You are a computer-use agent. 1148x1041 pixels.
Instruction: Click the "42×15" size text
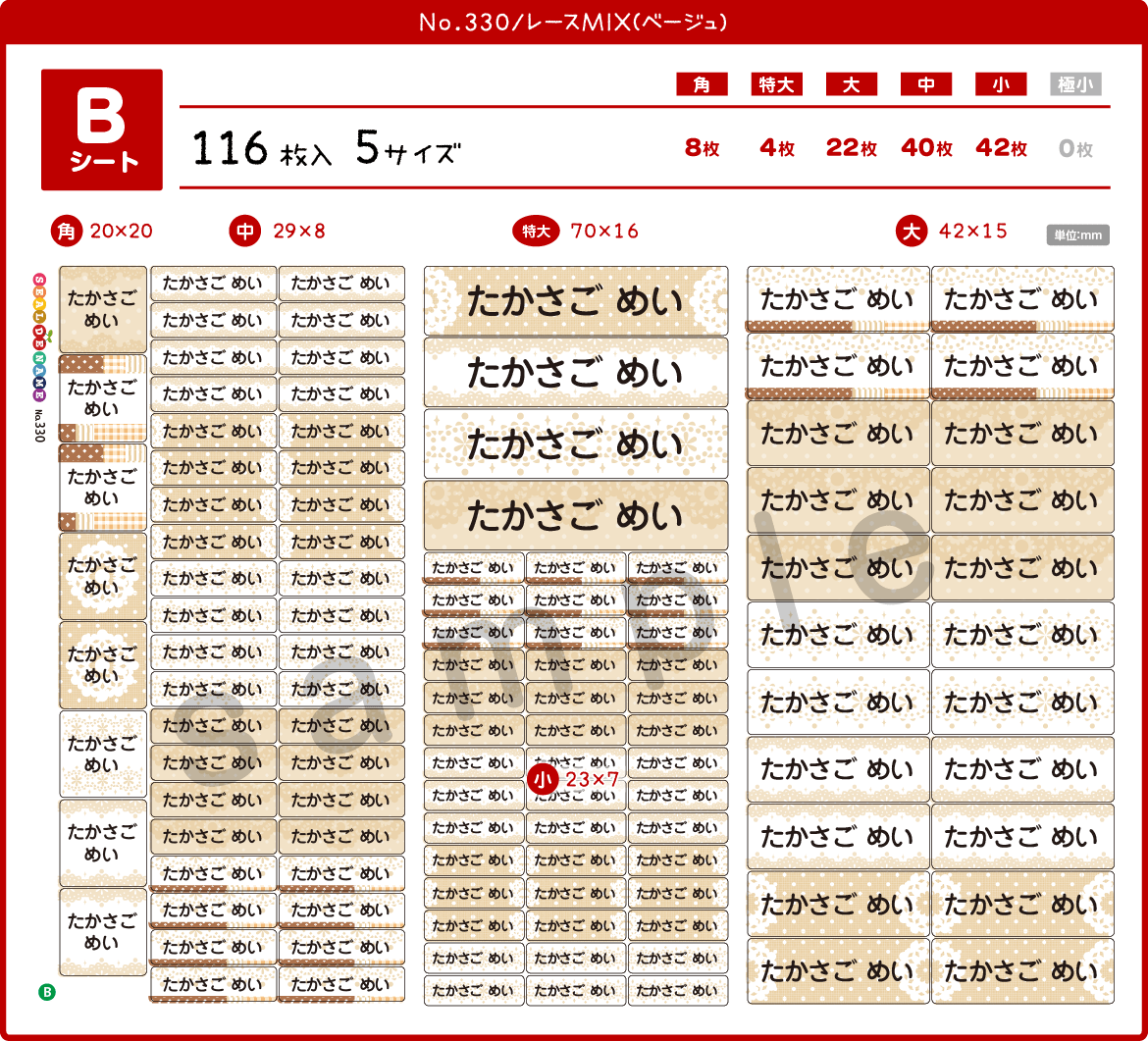973,232
